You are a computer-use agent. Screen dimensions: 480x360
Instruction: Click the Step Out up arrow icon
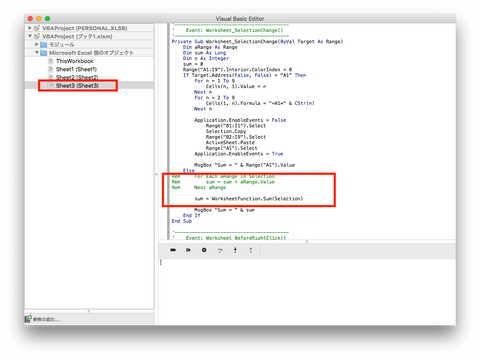coord(251,250)
